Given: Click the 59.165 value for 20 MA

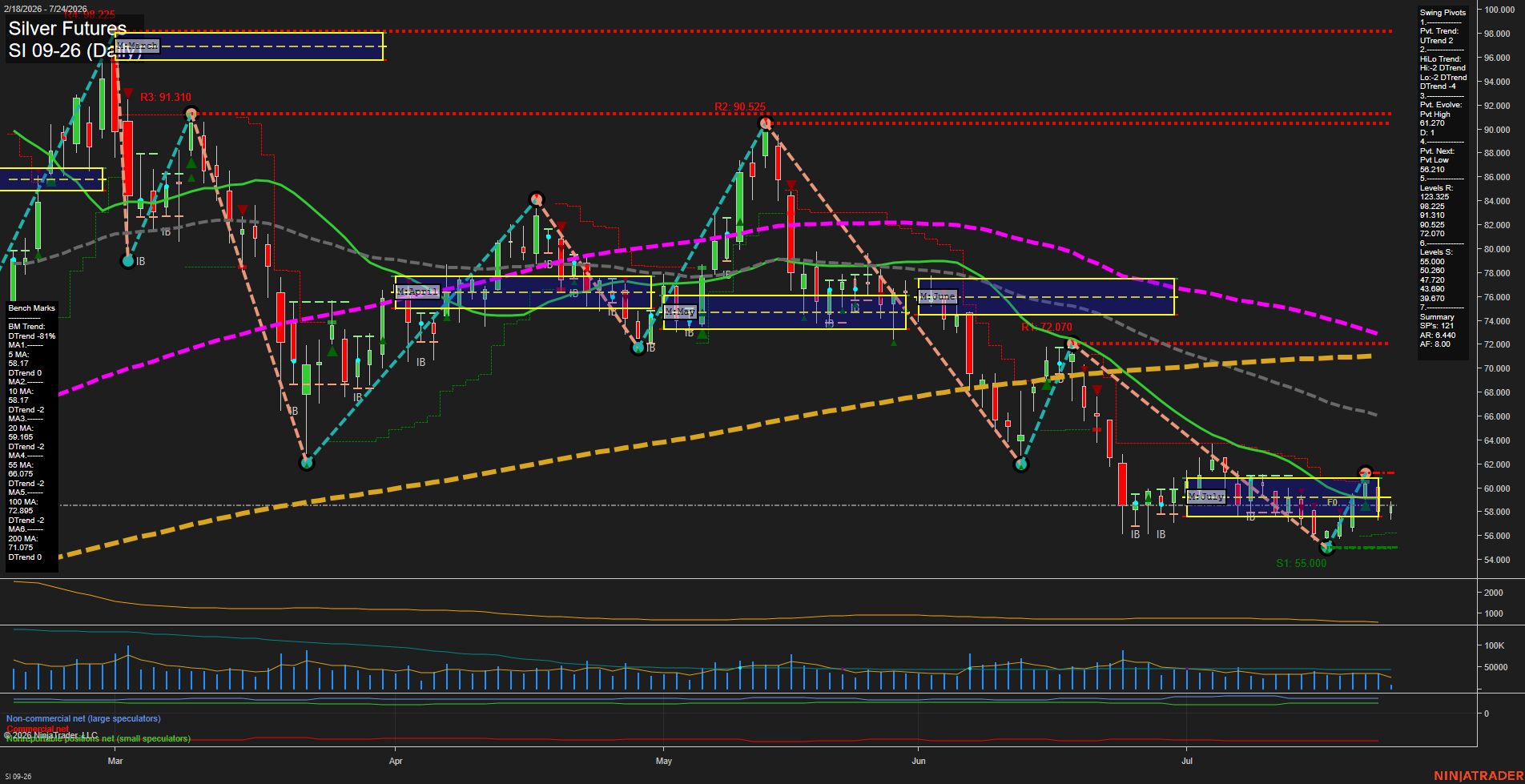Looking at the screenshot, I should tap(21, 437).
